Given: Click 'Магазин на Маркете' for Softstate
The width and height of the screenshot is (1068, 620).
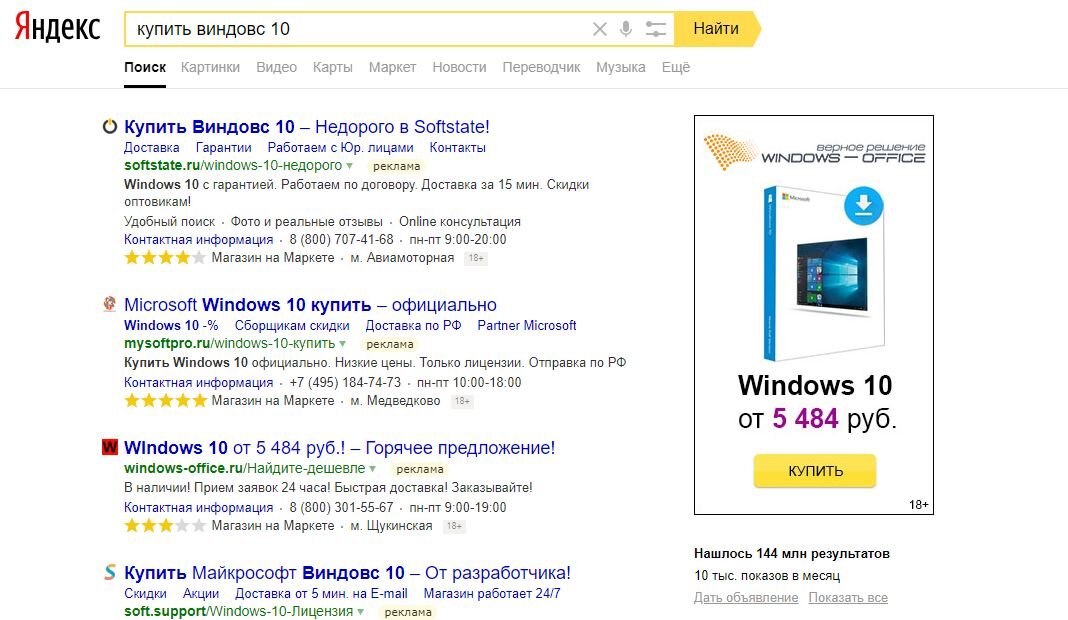Looking at the screenshot, I should coord(272,258).
